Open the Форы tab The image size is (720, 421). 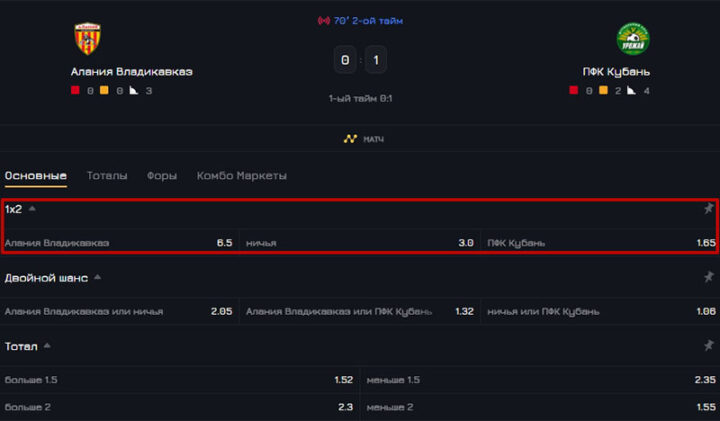point(162,176)
